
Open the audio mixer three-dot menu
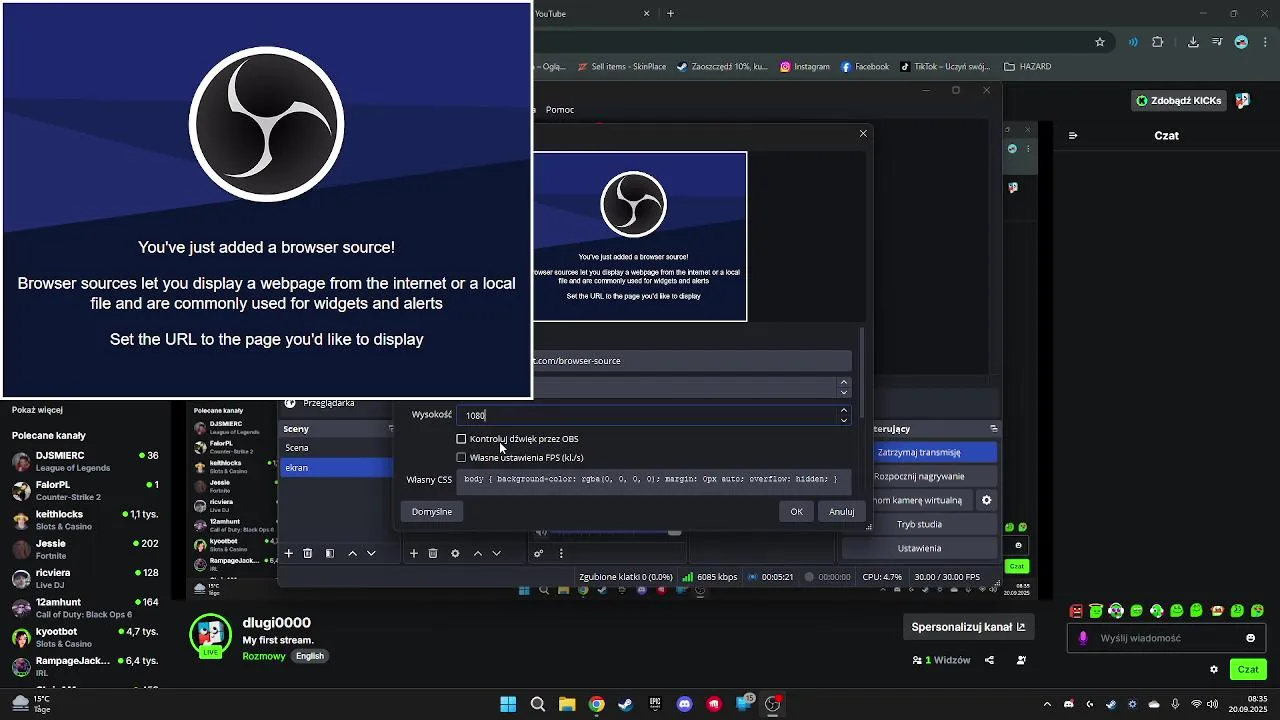click(561, 553)
